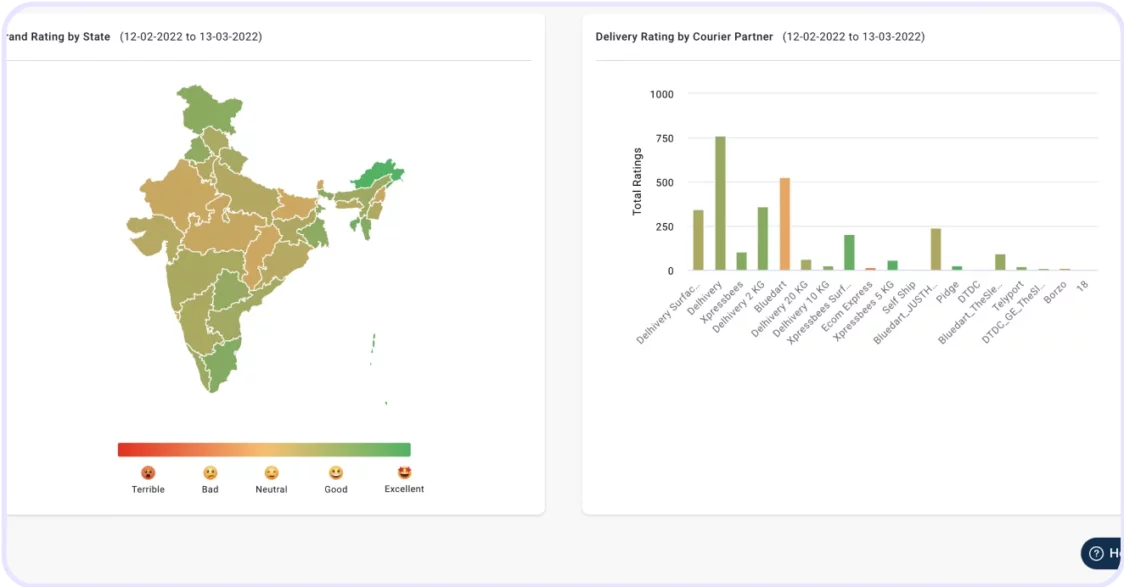Select the Xpressbees 5 KG bar
Image resolution: width=1124 pixels, height=587 pixels.
(x=892, y=266)
